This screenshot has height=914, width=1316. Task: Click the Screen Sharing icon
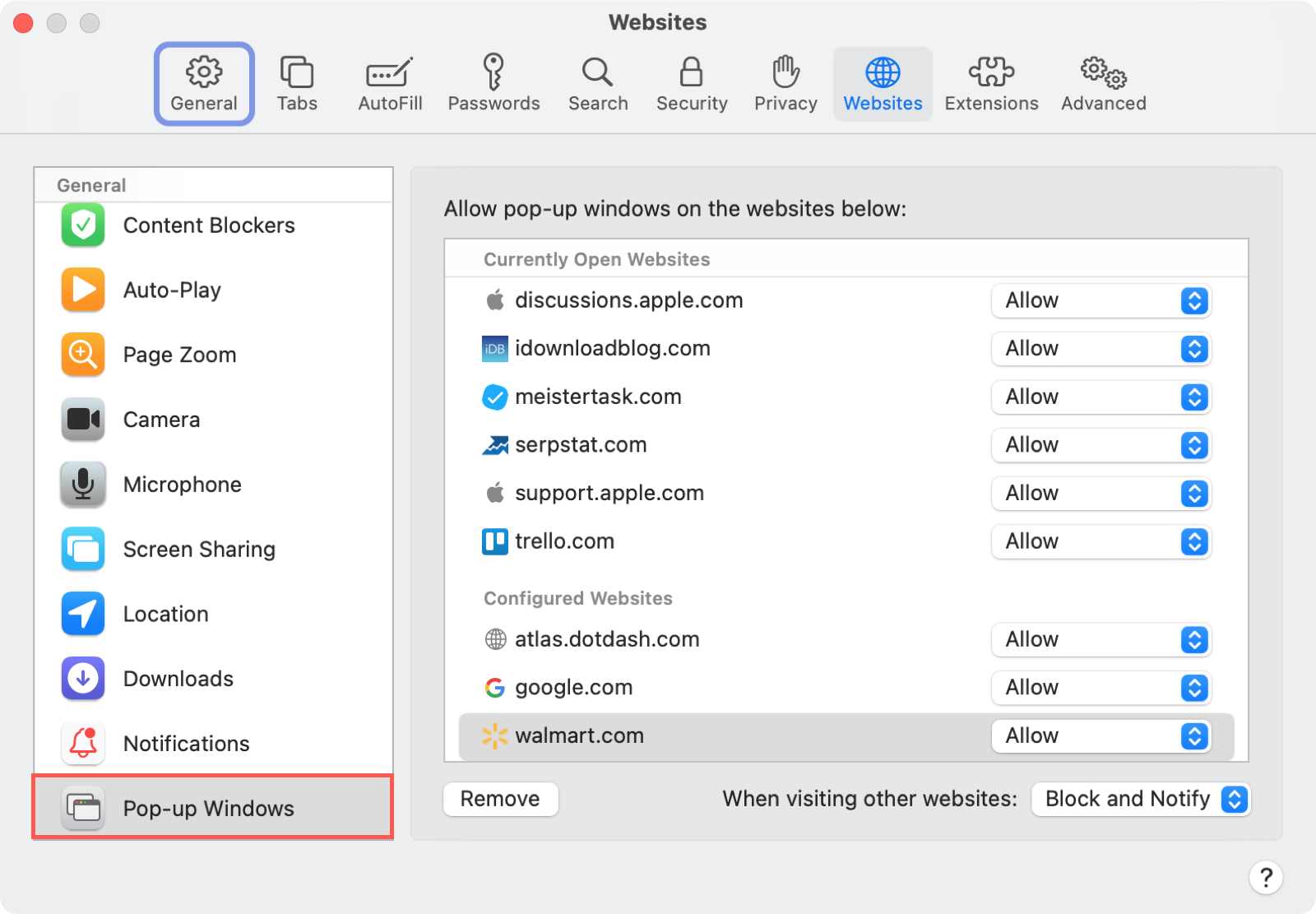tap(83, 549)
